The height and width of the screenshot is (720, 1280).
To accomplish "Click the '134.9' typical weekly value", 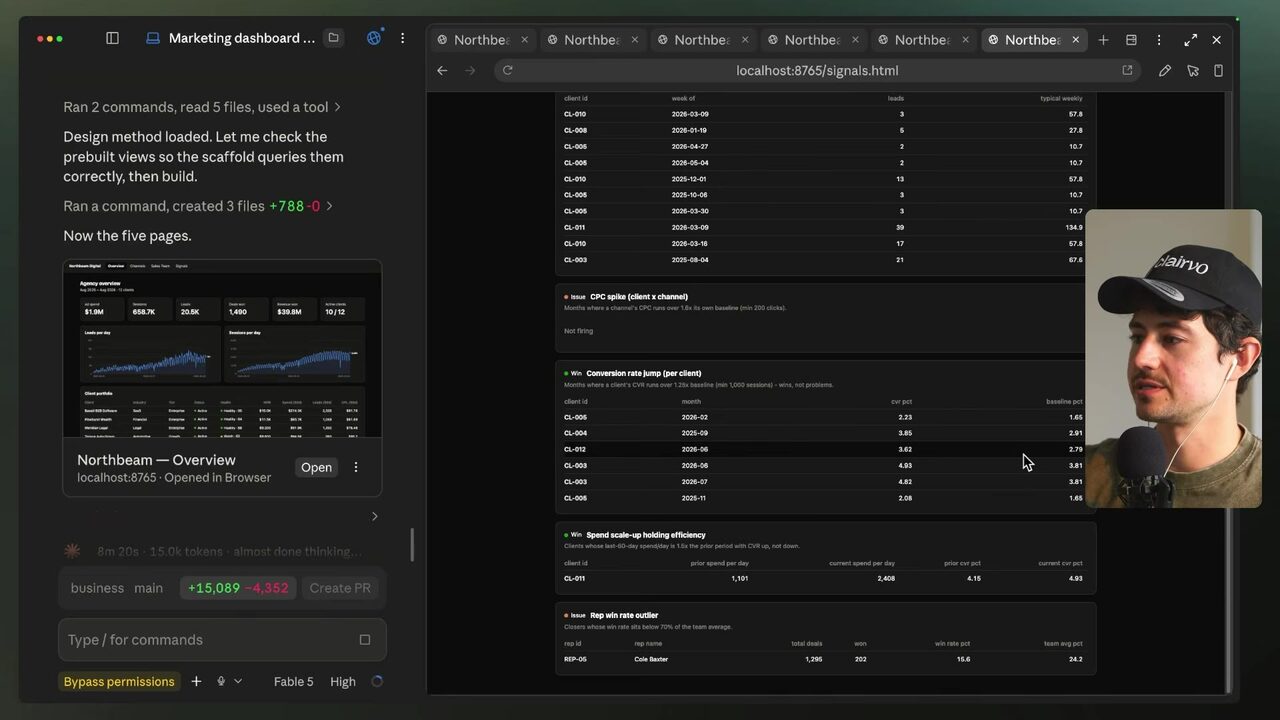I will pyautogui.click(x=1074, y=227).
